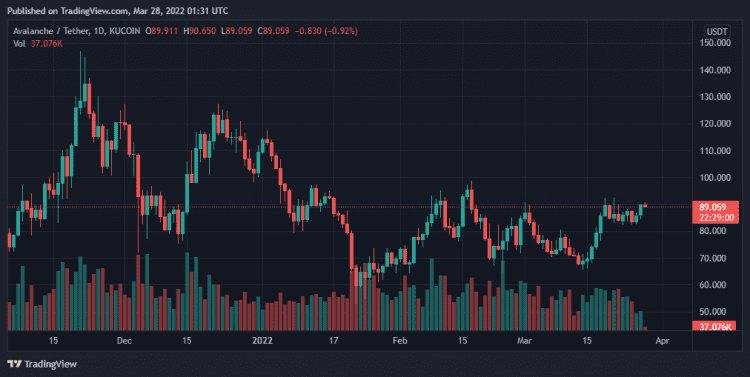Click the open price value O89.911
The image size is (750, 377).
162,31
